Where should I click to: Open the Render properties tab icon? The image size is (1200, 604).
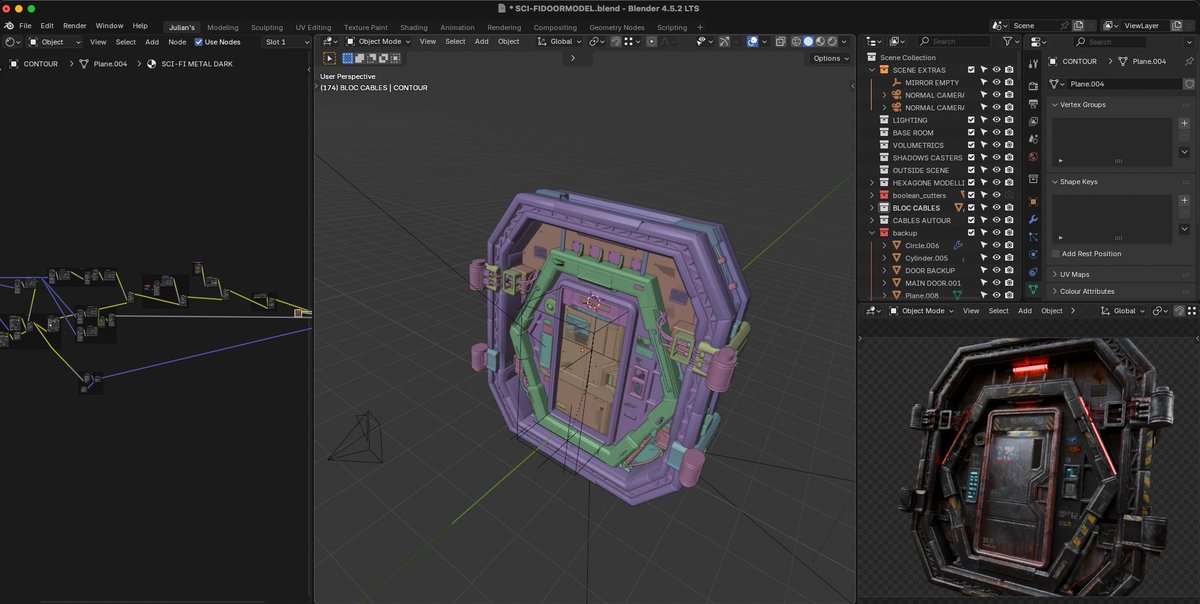(x=1033, y=86)
